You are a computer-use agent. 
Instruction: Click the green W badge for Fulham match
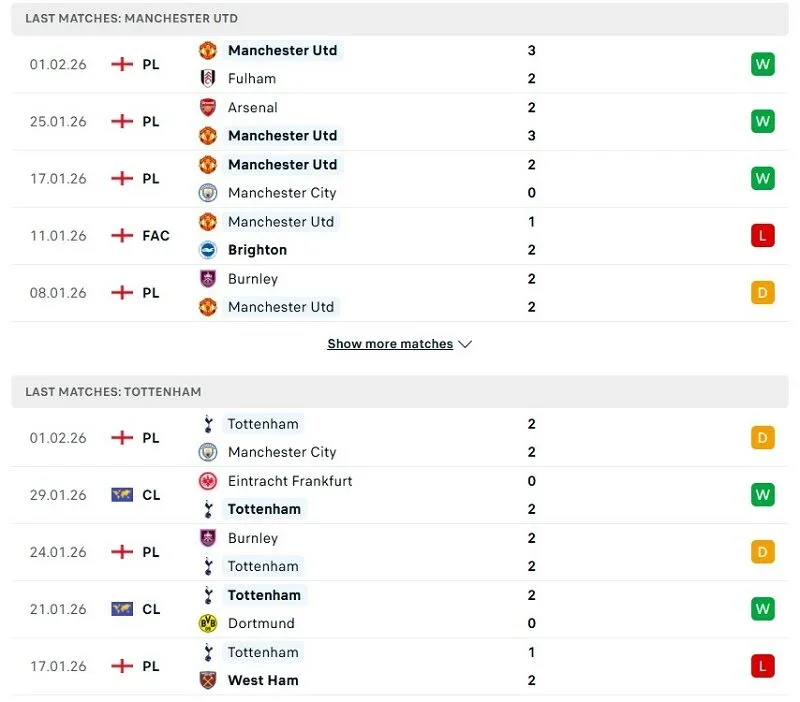coord(763,65)
